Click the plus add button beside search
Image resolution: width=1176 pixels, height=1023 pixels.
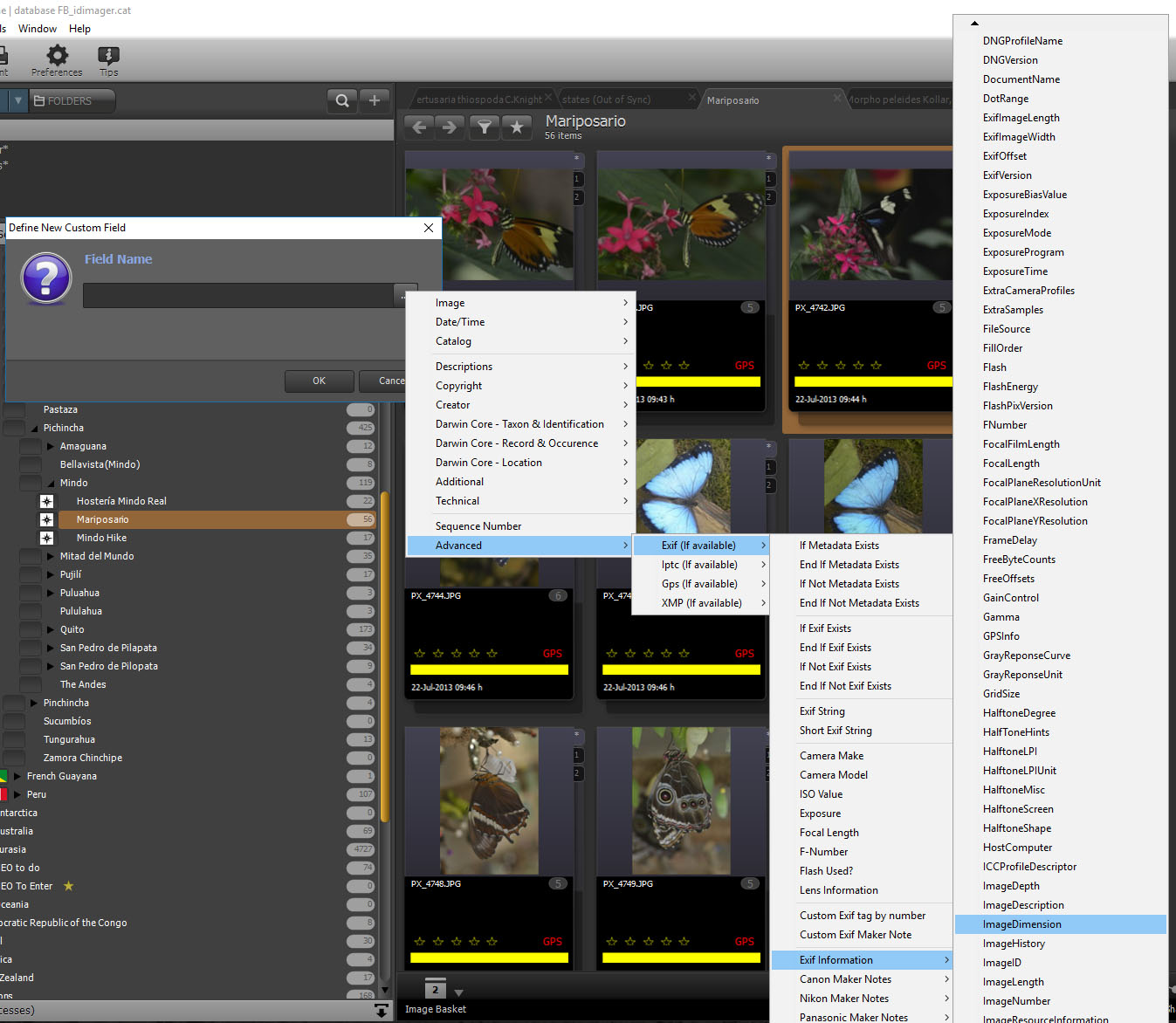click(x=375, y=100)
